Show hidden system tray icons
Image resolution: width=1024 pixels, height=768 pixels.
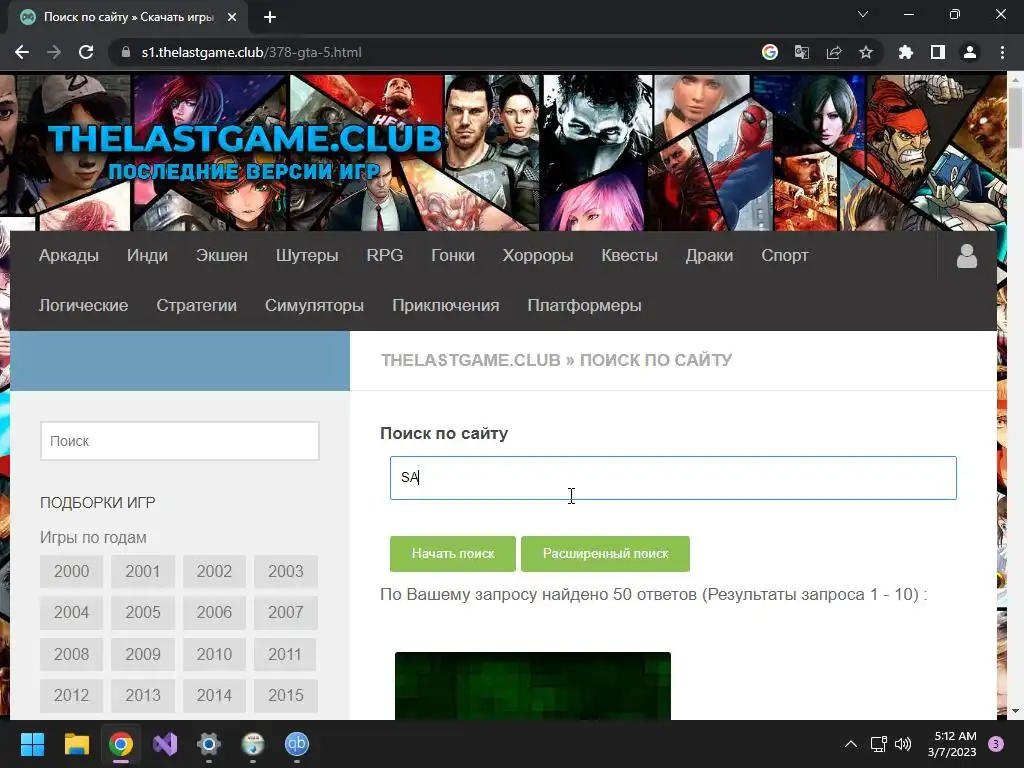point(851,744)
